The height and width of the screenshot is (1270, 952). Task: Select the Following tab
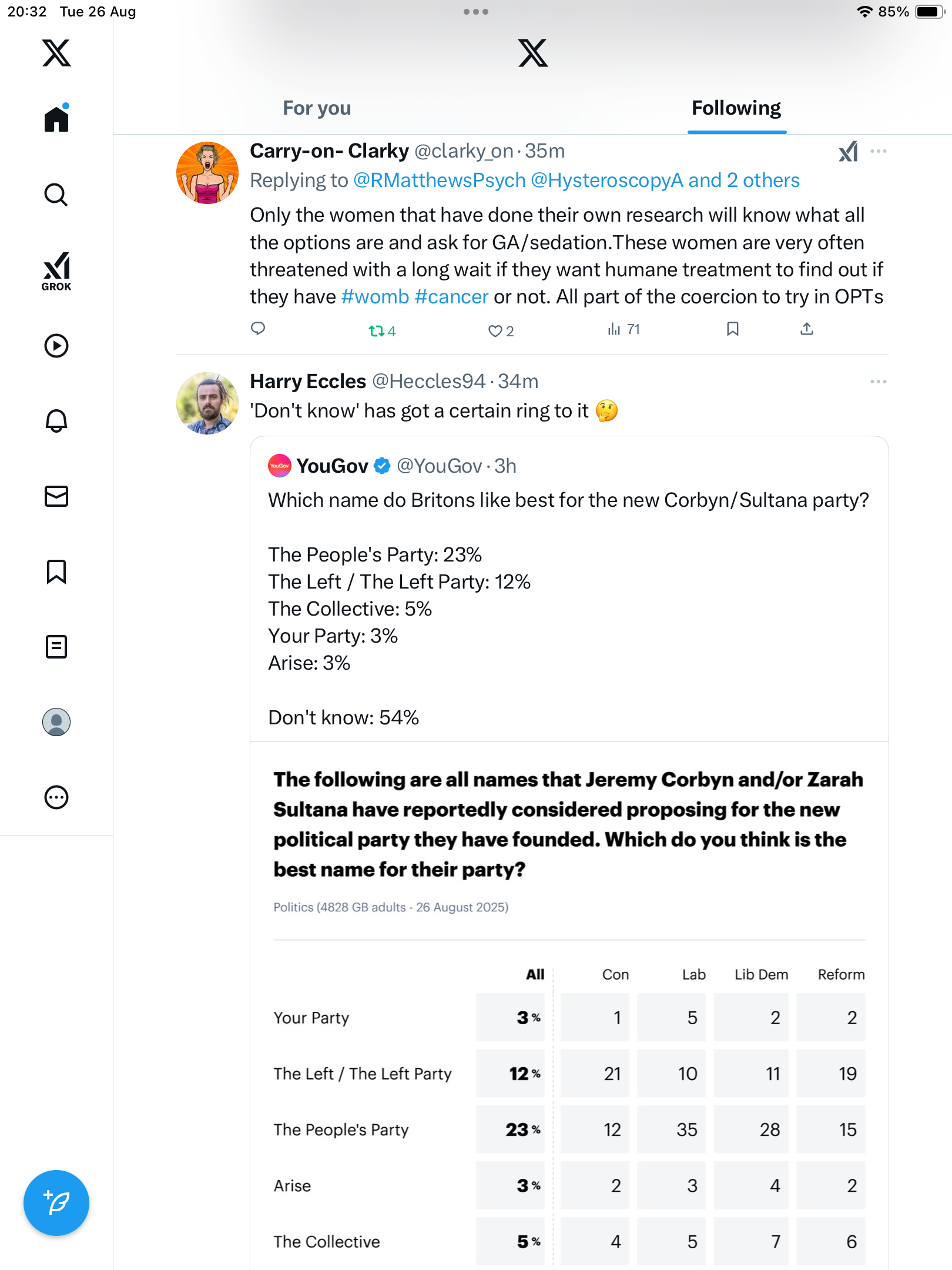(x=736, y=108)
